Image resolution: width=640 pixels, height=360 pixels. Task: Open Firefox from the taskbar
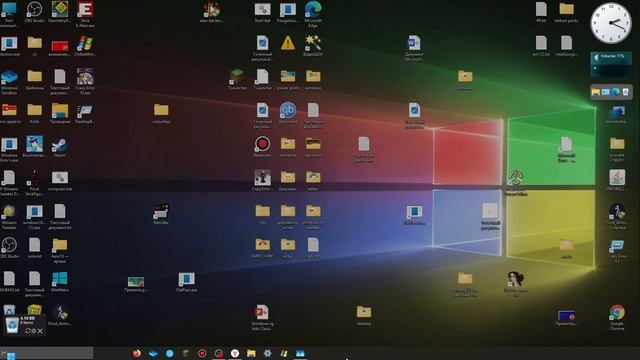coord(137,353)
